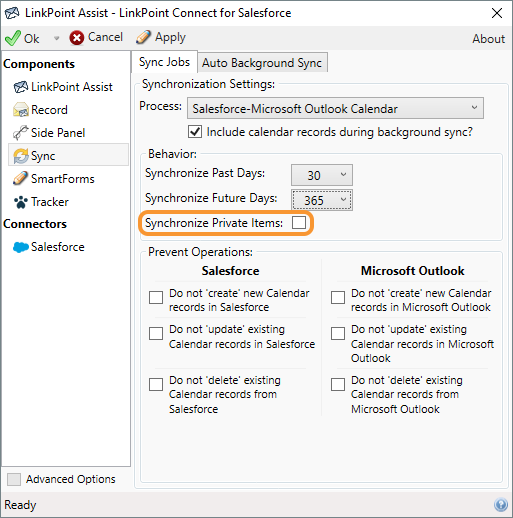Click the Components heading
The width and height of the screenshot is (513, 518).
(x=39, y=64)
